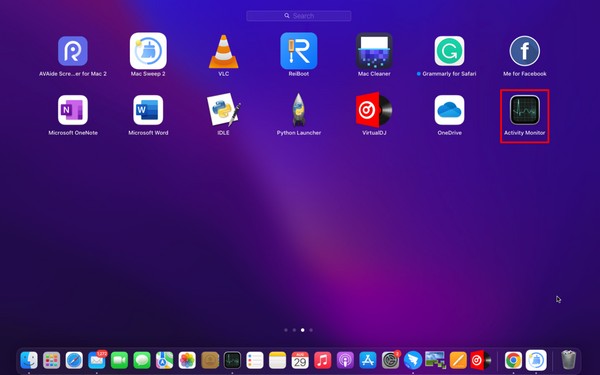The image size is (600, 375).
Task: Click the blue bird app in the Dock
Action: [x=413, y=360]
